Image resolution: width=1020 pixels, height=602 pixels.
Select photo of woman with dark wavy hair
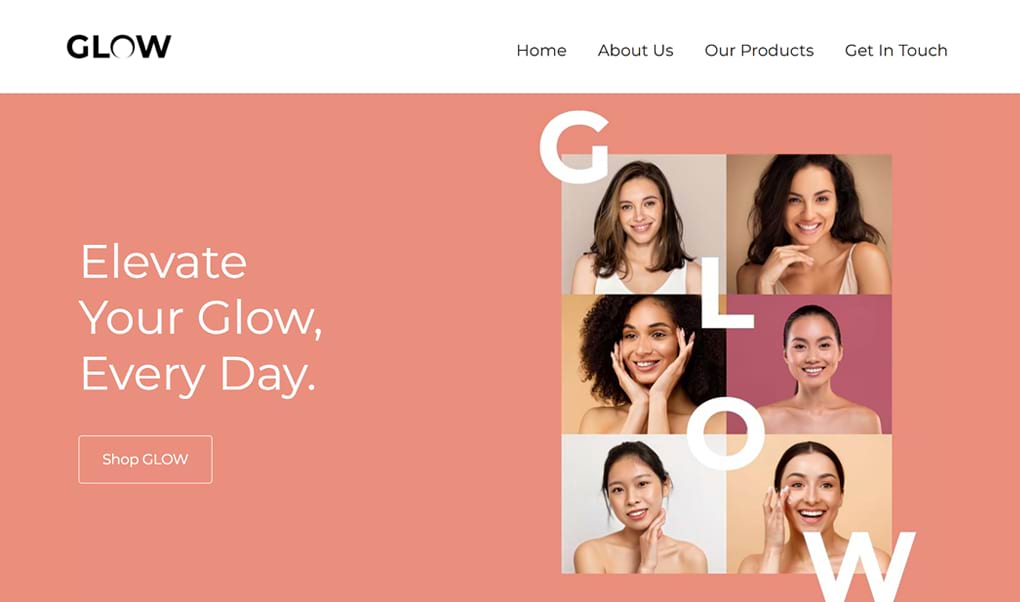[809, 225]
